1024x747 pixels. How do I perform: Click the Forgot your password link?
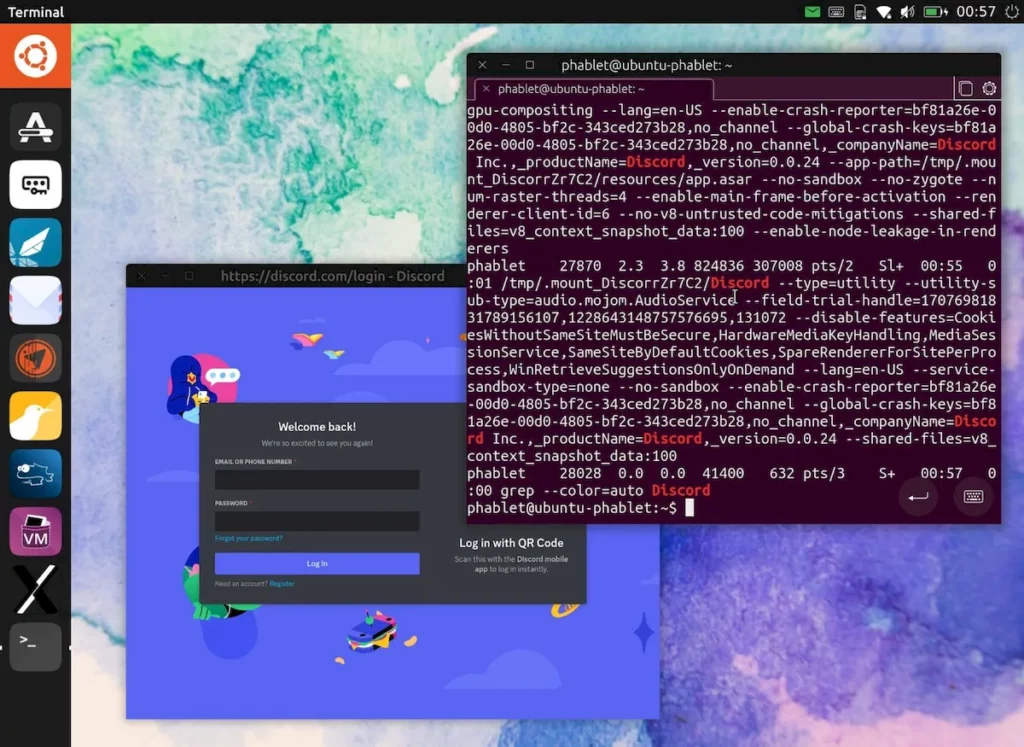(249, 538)
